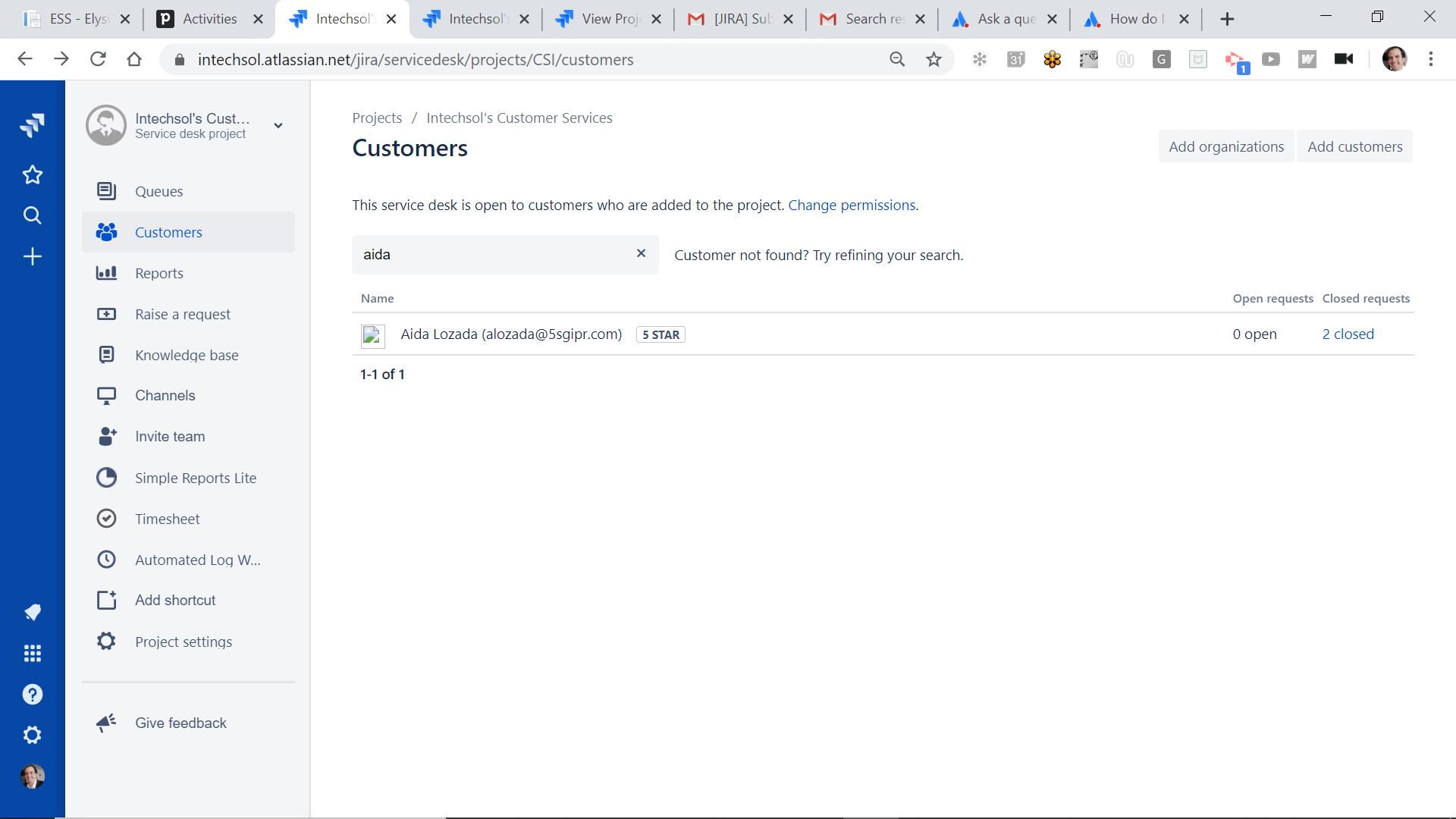Open Timesheet in the sidebar
The height and width of the screenshot is (819, 1456).
coord(188,519)
